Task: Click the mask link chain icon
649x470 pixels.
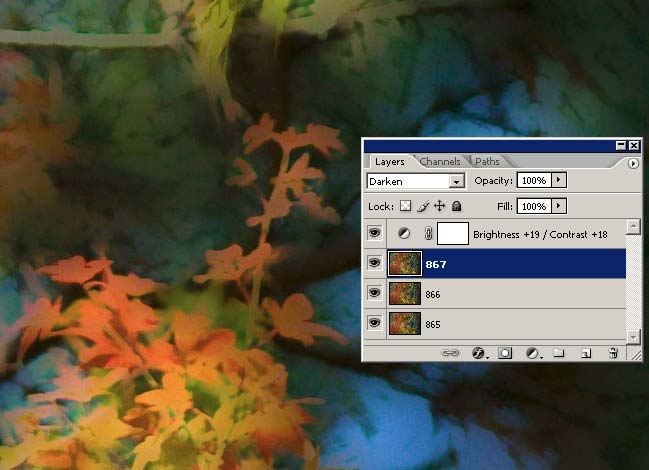Action: (x=428, y=233)
